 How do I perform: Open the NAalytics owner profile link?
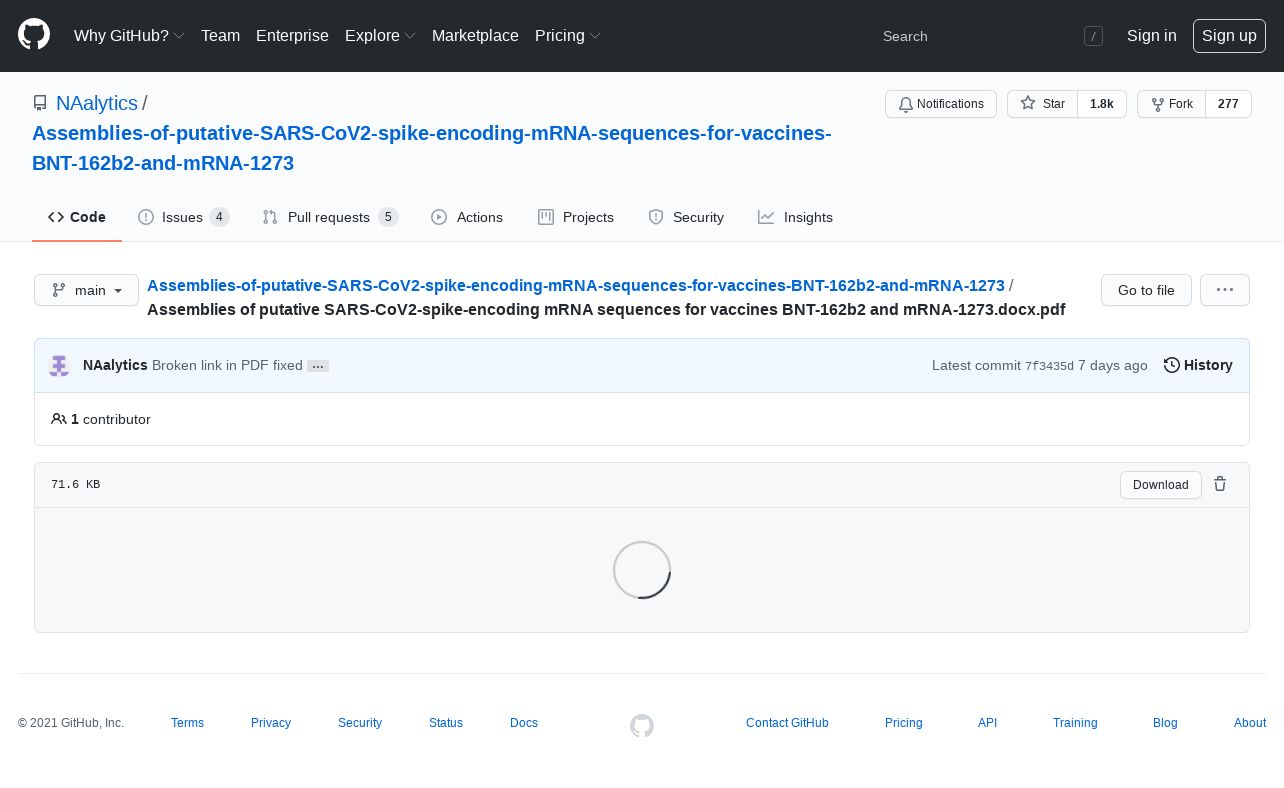[x=97, y=103]
